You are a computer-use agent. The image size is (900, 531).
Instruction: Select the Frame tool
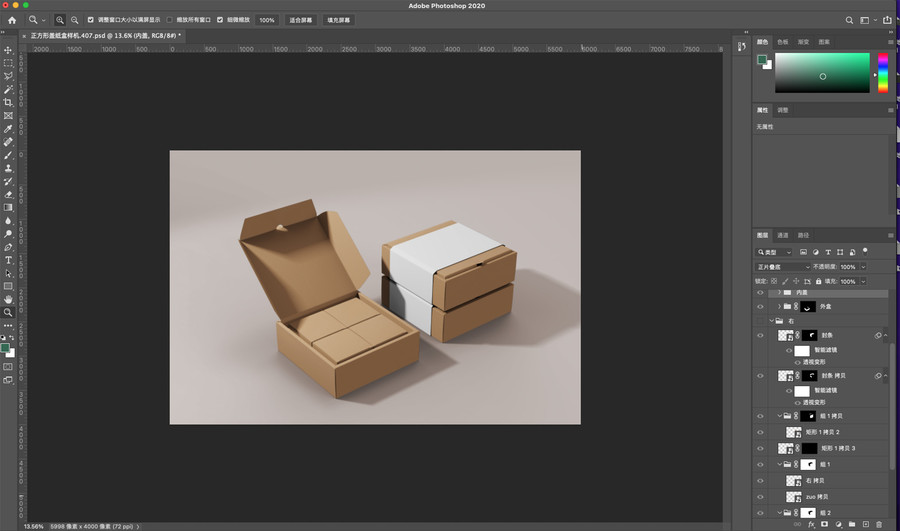[8, 116]
